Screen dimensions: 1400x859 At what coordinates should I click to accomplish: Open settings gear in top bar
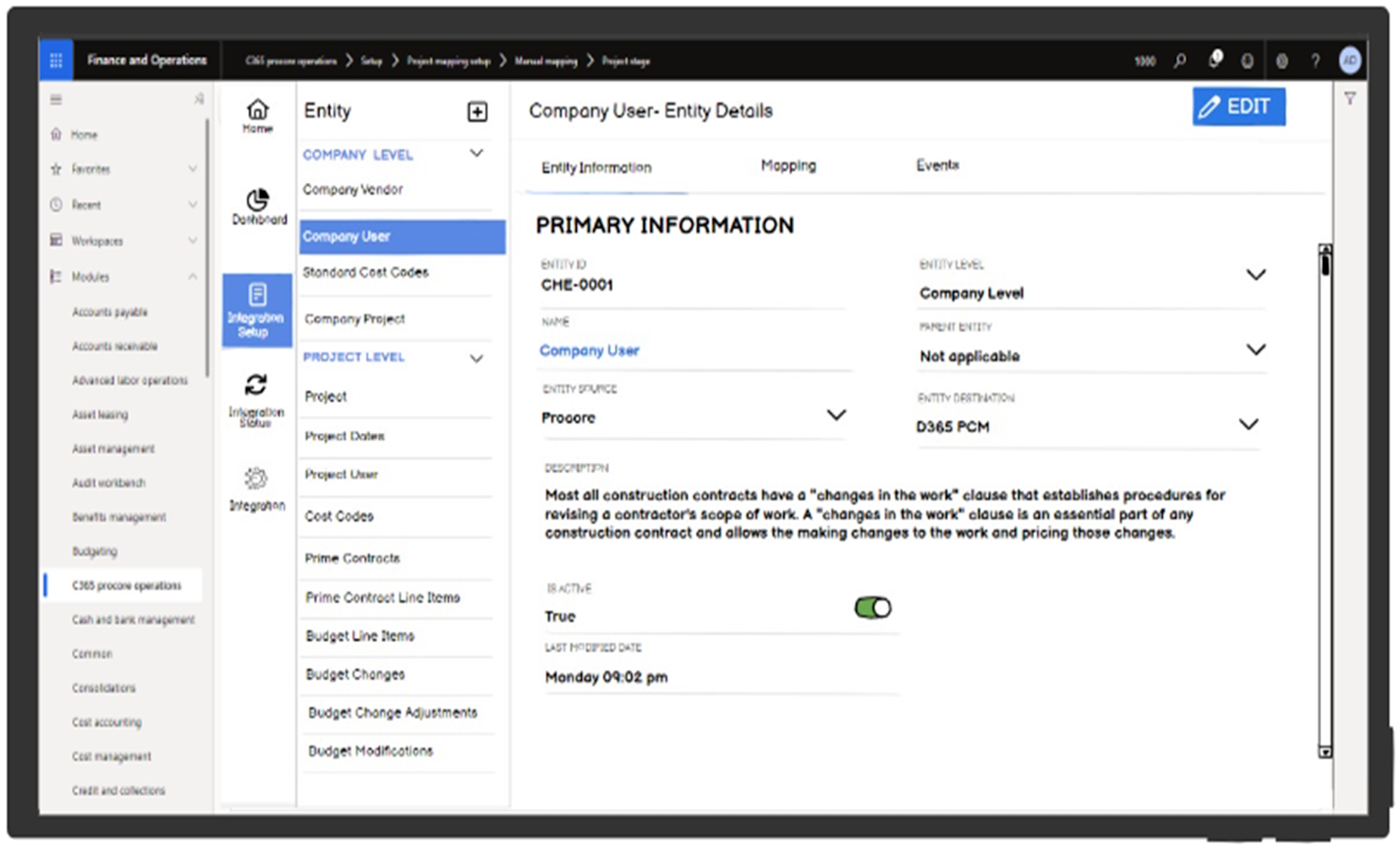tap(1282, 60)
